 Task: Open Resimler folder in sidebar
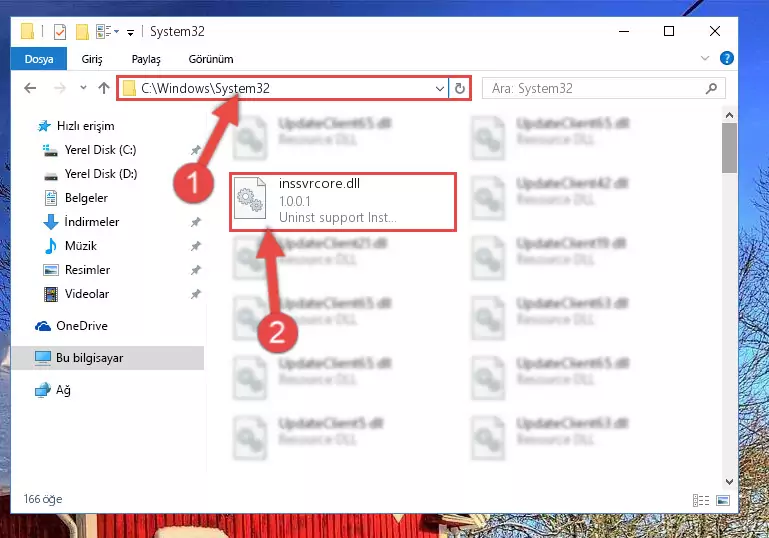click(77, 270)
